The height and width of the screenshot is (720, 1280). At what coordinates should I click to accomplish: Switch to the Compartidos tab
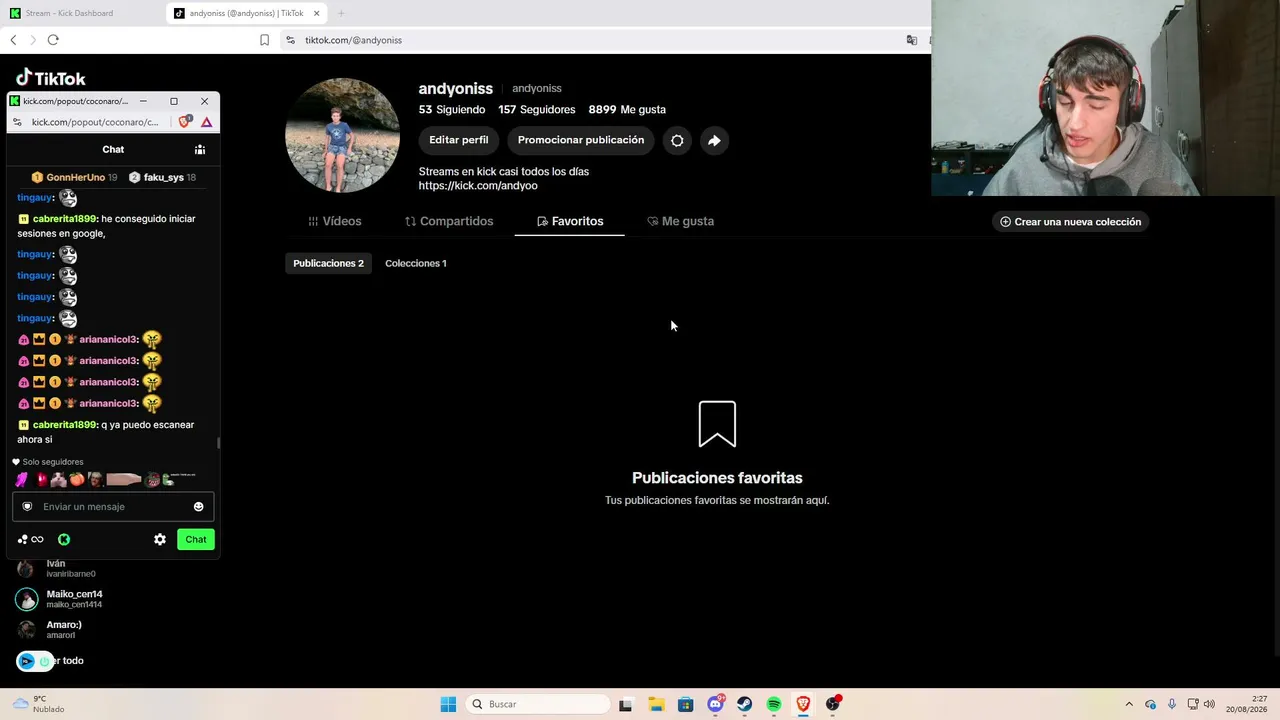tap(449, 221)
